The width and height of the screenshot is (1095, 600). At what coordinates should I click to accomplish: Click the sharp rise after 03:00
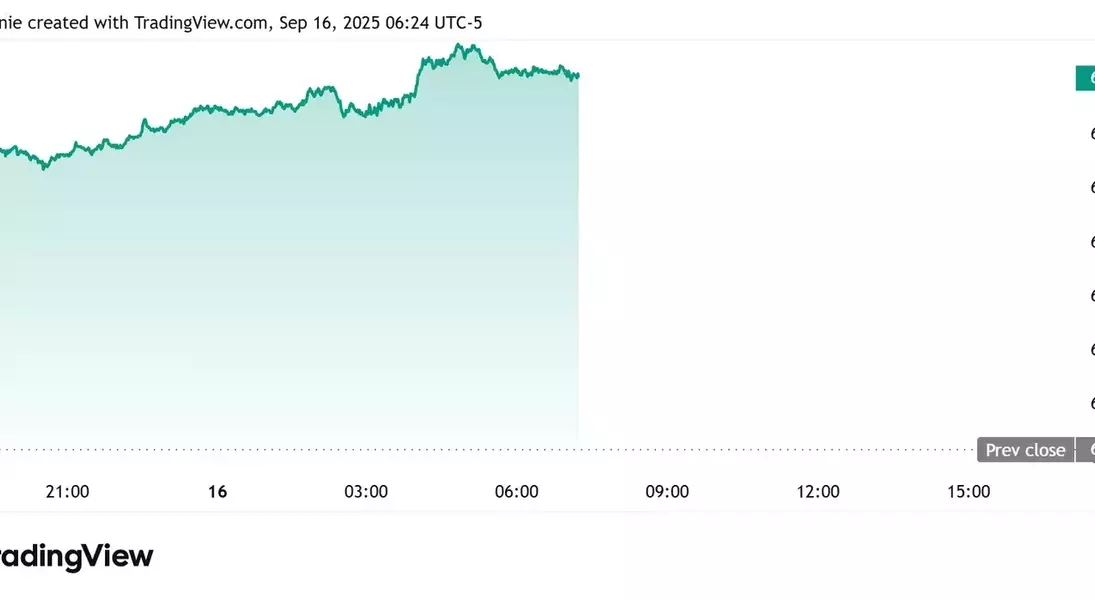click(x=418, y=78)
